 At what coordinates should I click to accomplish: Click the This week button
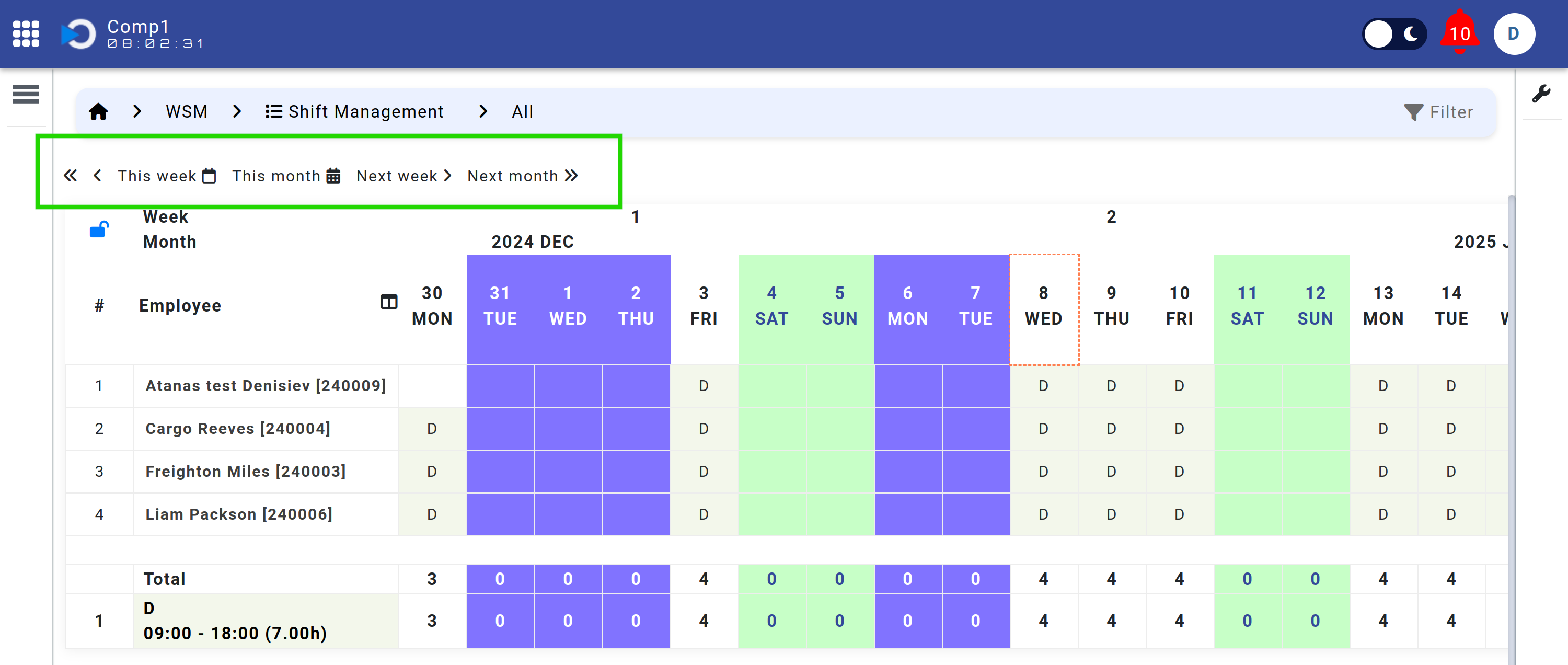pyautogui.click(x=166, y=176)
